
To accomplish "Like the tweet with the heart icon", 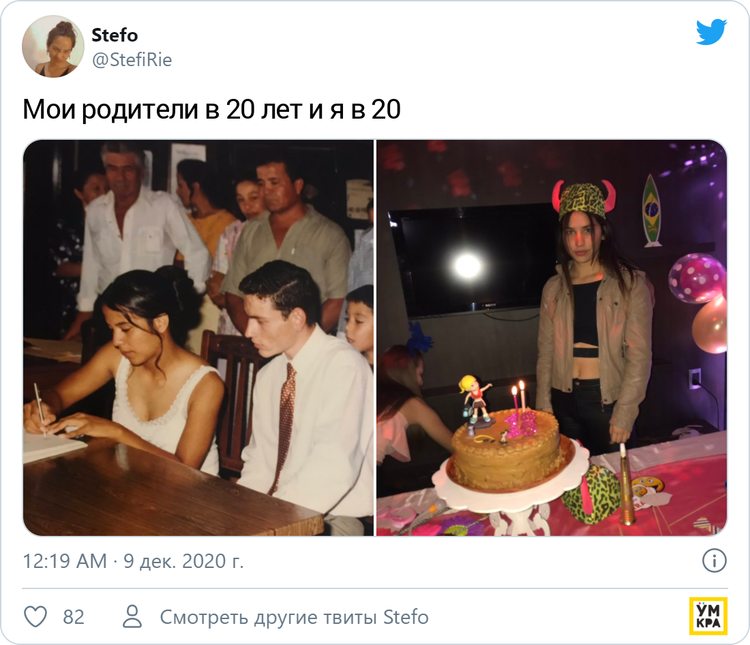I will pos(36,617).
